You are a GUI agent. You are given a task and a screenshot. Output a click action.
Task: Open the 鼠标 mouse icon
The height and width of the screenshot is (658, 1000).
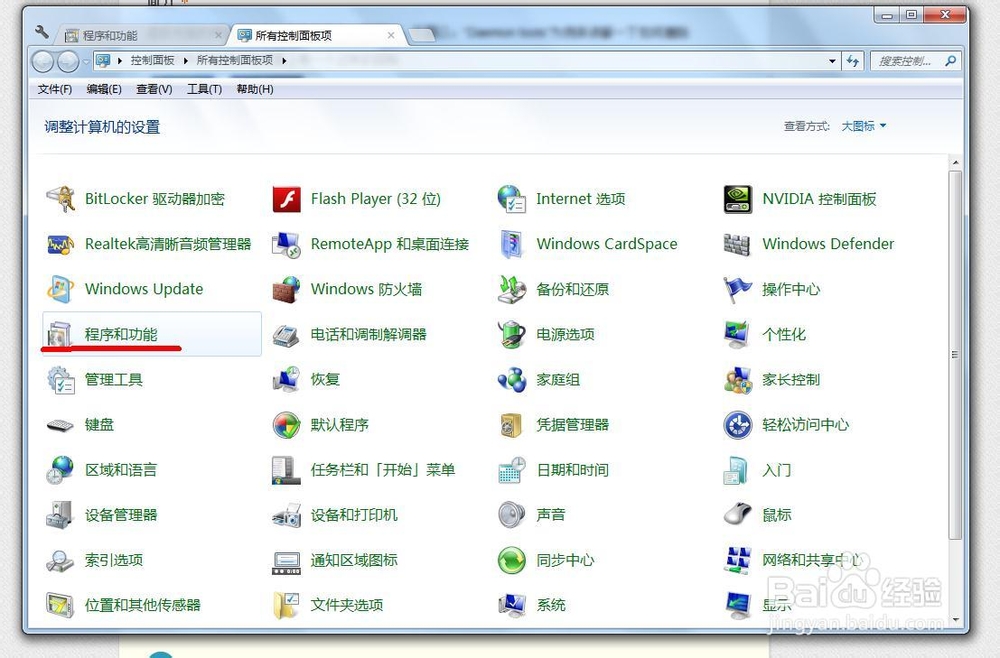pyautogui.click(x=738, y=514)
